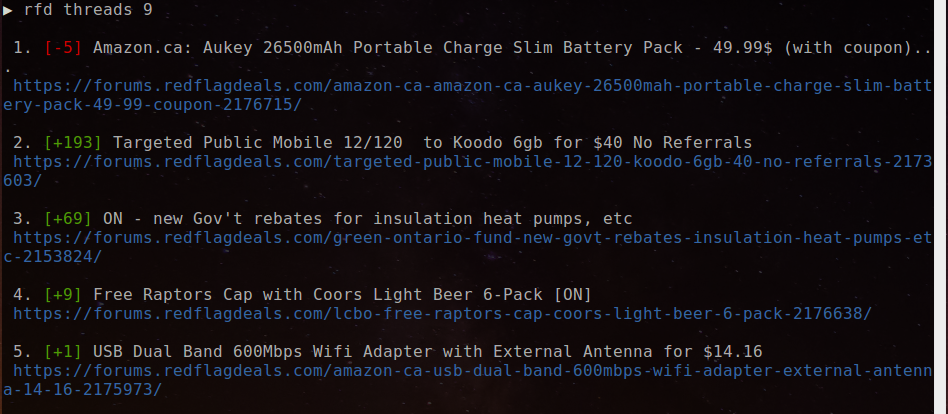The height and width of the screenshot is (414, 948).
Task: Click the prompt arrow before rfd command
Action: [7, 10]
